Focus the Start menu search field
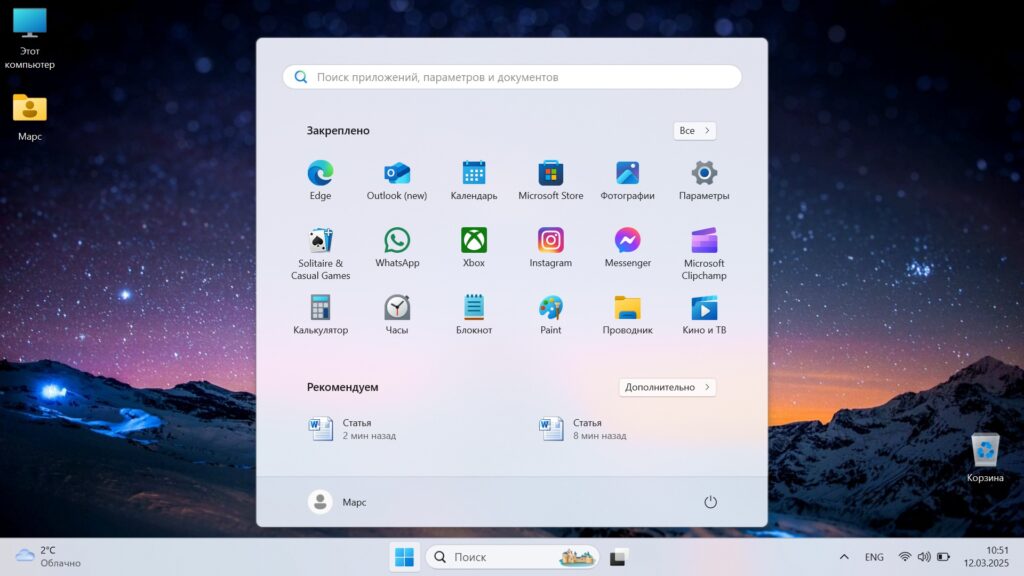The height and width of the screenshot is (576, 1024). 512,77
